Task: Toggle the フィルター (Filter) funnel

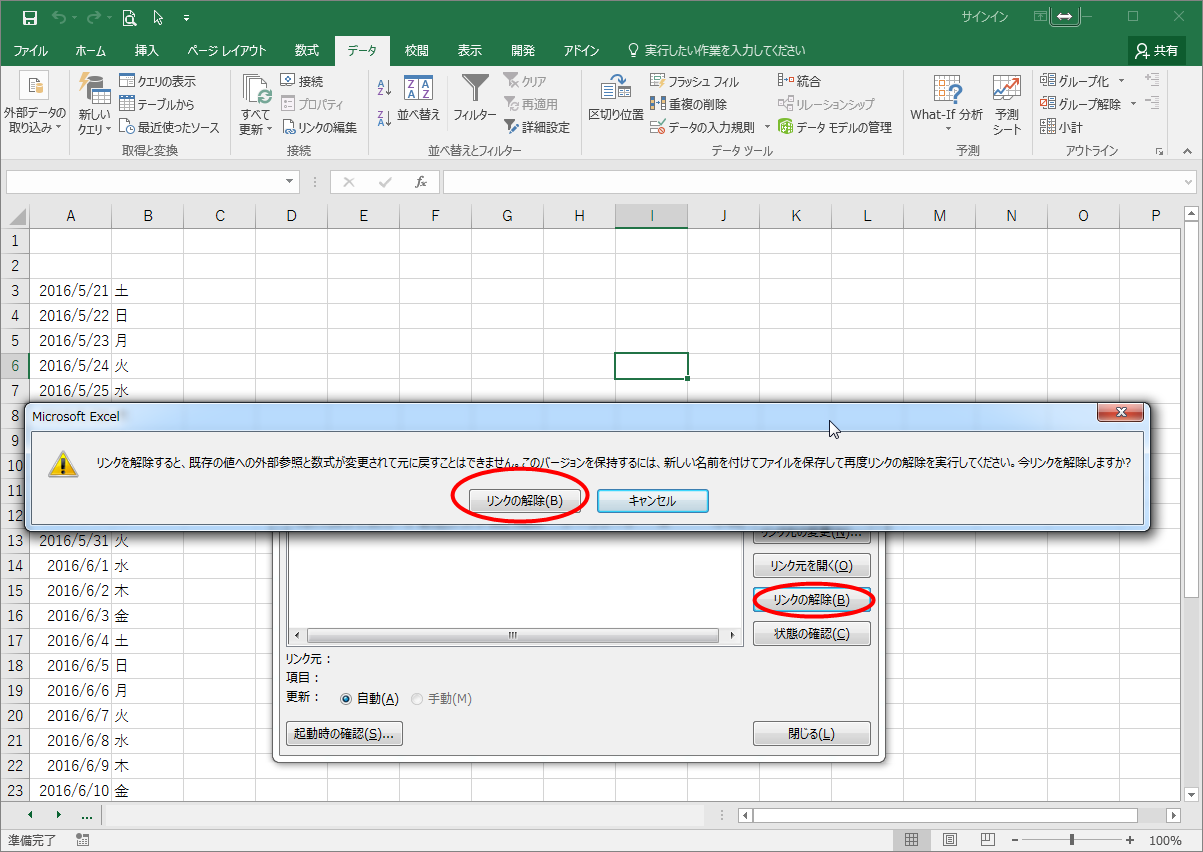Action: point(475,100)
